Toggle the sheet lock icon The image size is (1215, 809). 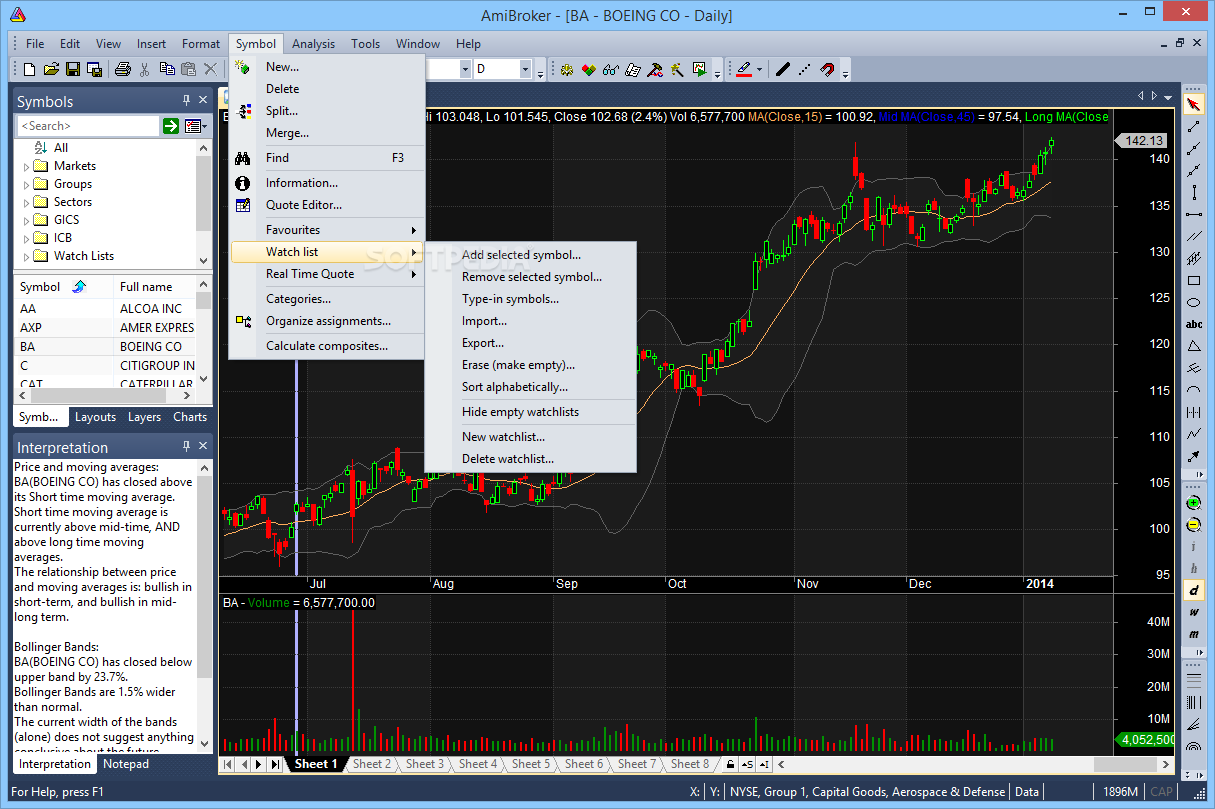coord(730,764)
